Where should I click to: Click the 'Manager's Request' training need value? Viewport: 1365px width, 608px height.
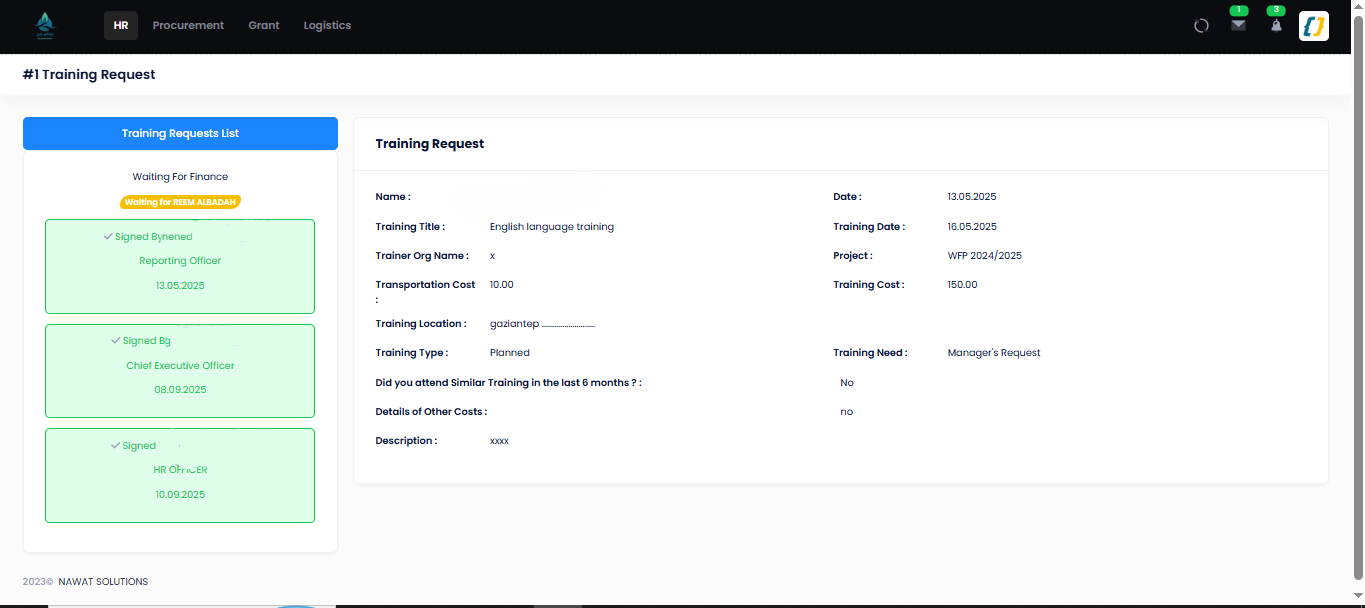click(x=994, y=353)
